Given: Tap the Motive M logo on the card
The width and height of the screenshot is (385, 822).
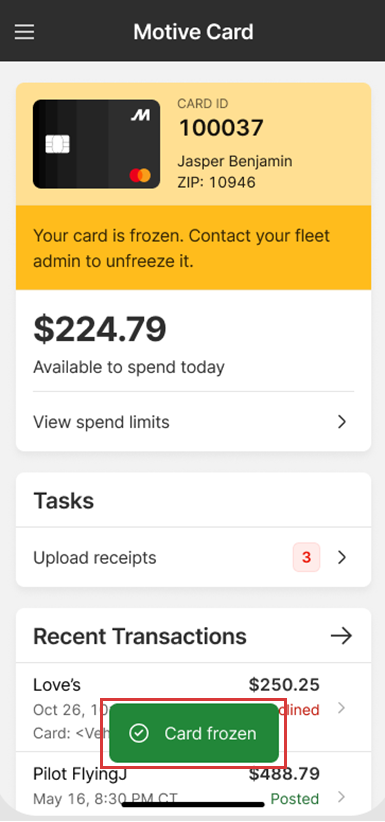Looking at the screenshot, I should point(140,115).
